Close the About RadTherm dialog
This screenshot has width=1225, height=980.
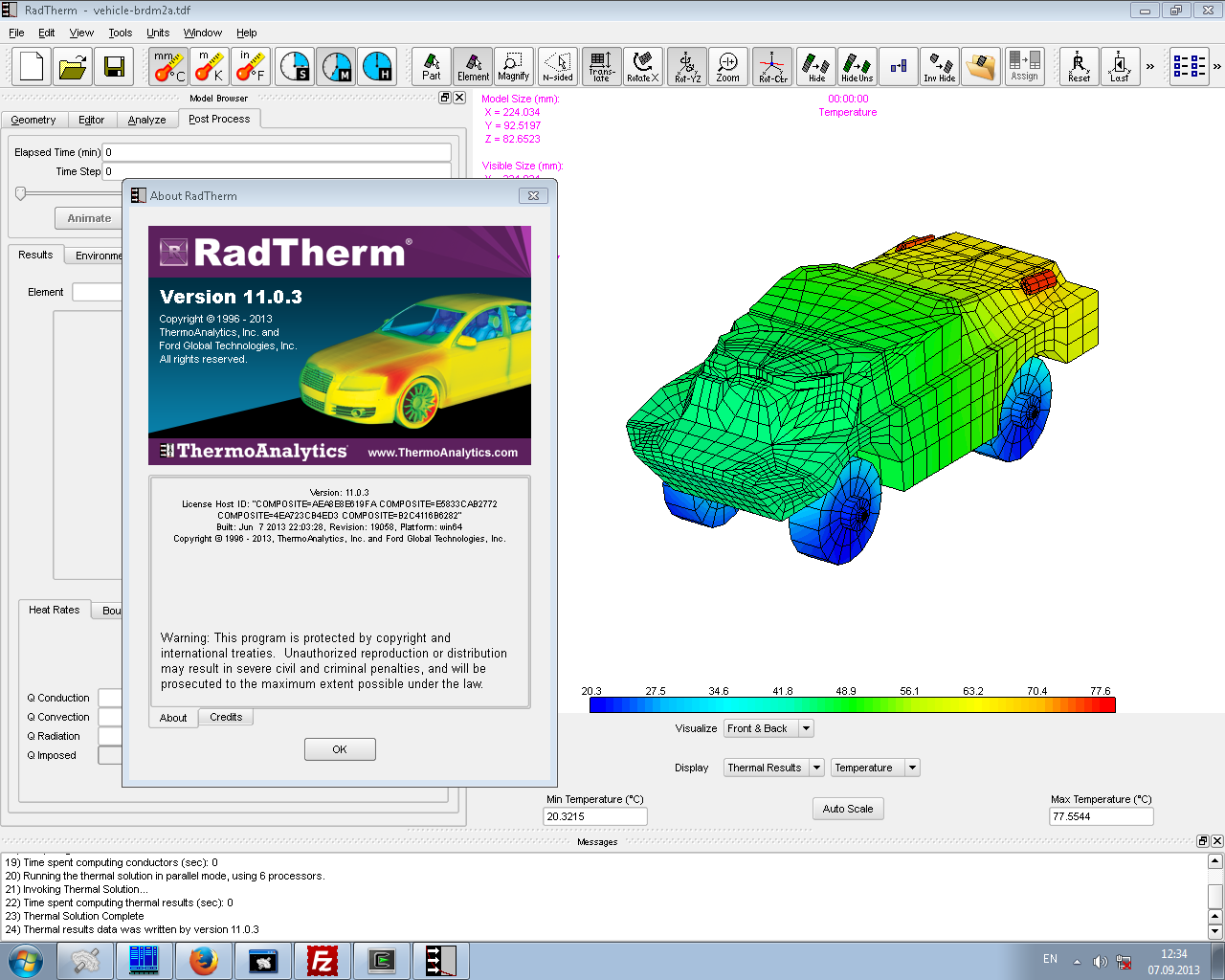[534, 195]
